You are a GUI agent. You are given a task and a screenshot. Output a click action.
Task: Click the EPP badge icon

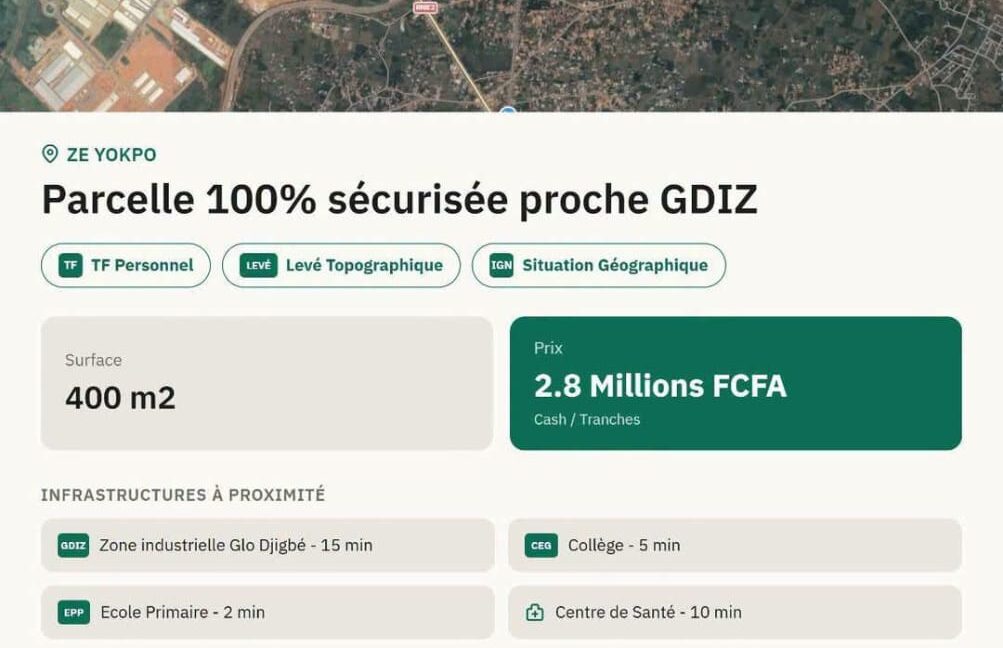point(74,613)
